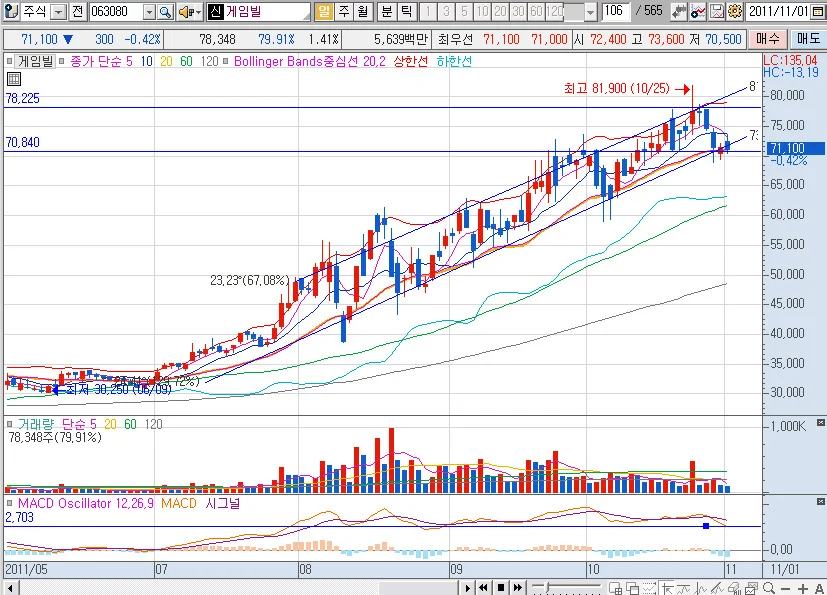Click the 매수 buy button
Viewport: 827px width, 595px height.
pyautogui.click(x=767, y=39)
